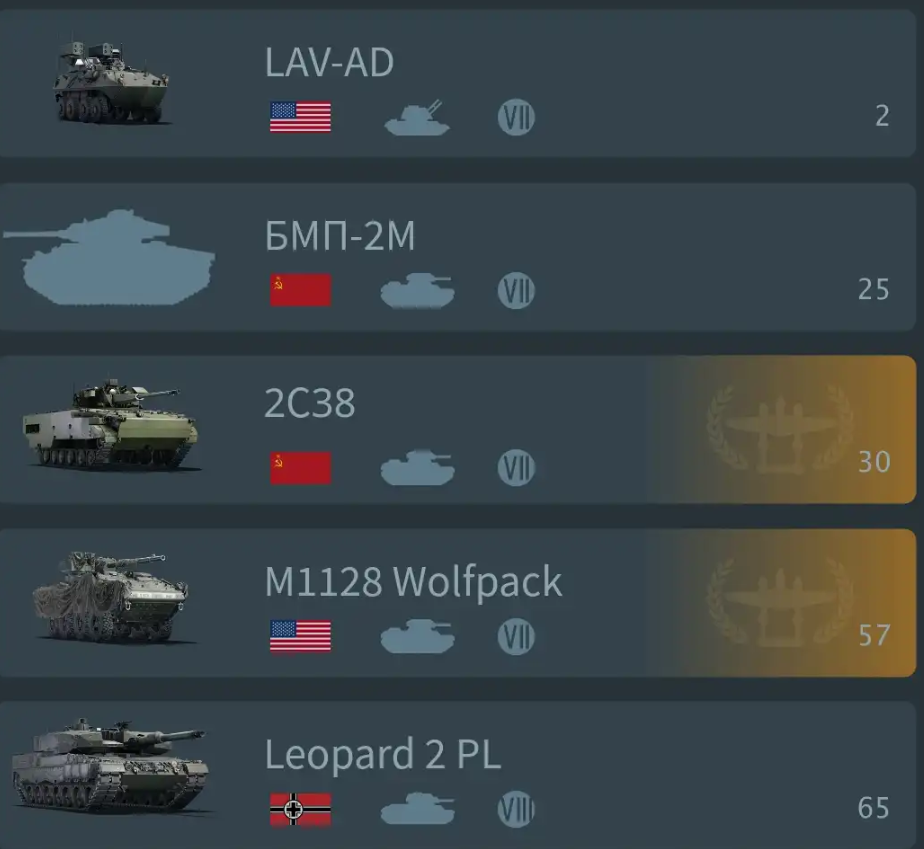Open the M1128 Wolfpack name link
The width and height of the screenshot is (924, 849).
pos(413,583)
